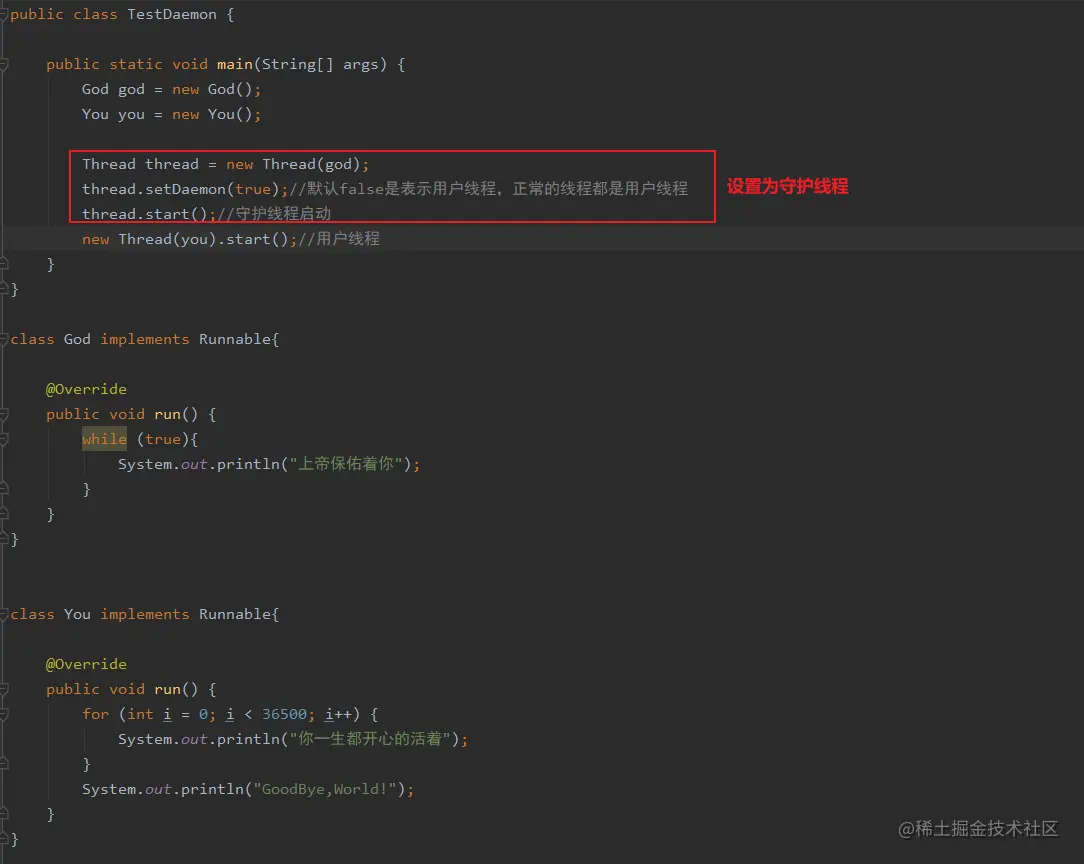Click the number 36500
Viewport: 1084px width, 864px height.
pyautogui.click(x=284, y=714)
